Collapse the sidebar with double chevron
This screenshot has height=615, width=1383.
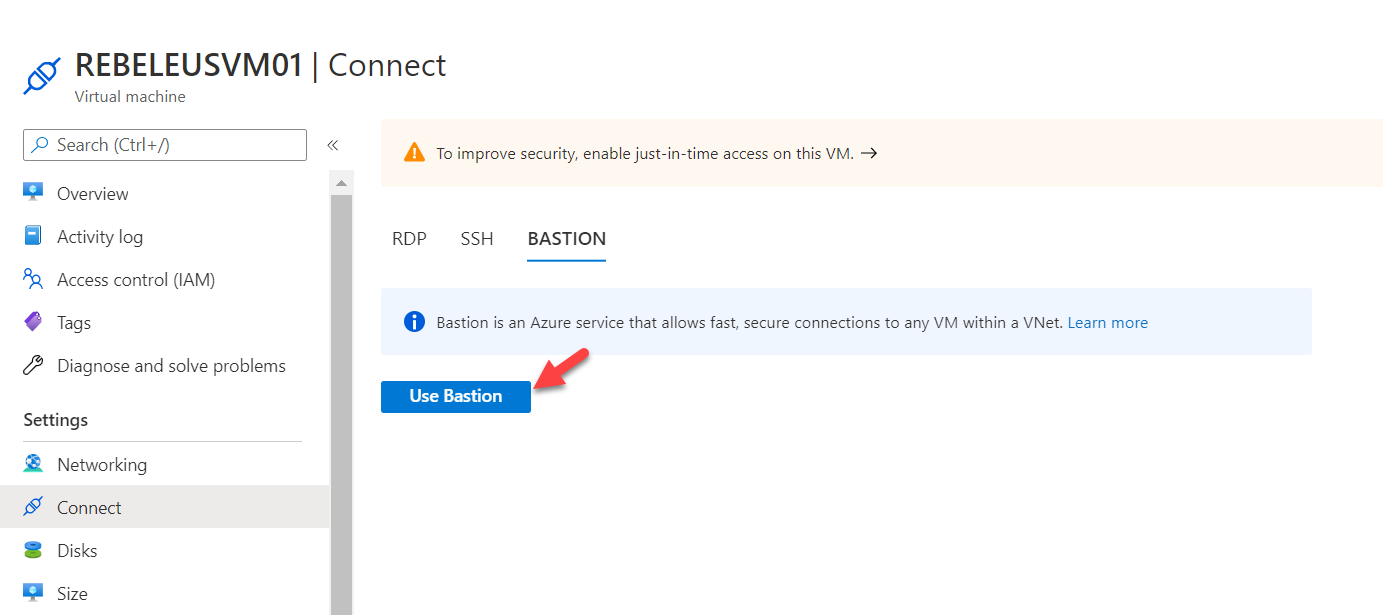tap(333, 145)
